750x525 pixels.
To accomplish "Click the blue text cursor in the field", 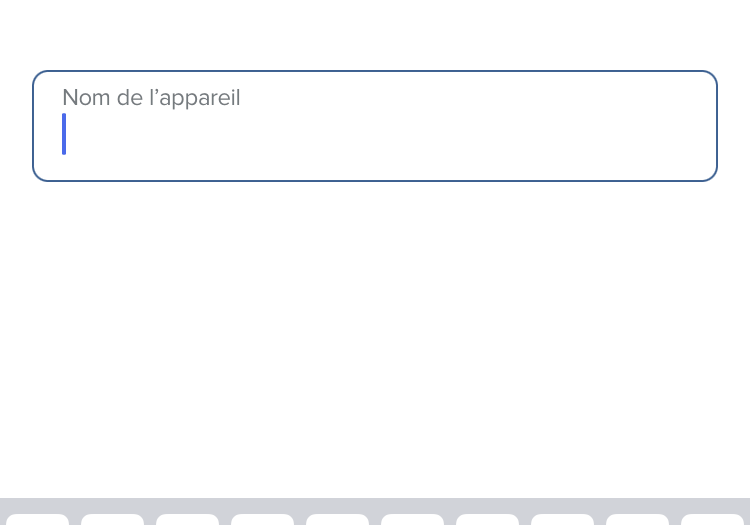I will (64, 134).
